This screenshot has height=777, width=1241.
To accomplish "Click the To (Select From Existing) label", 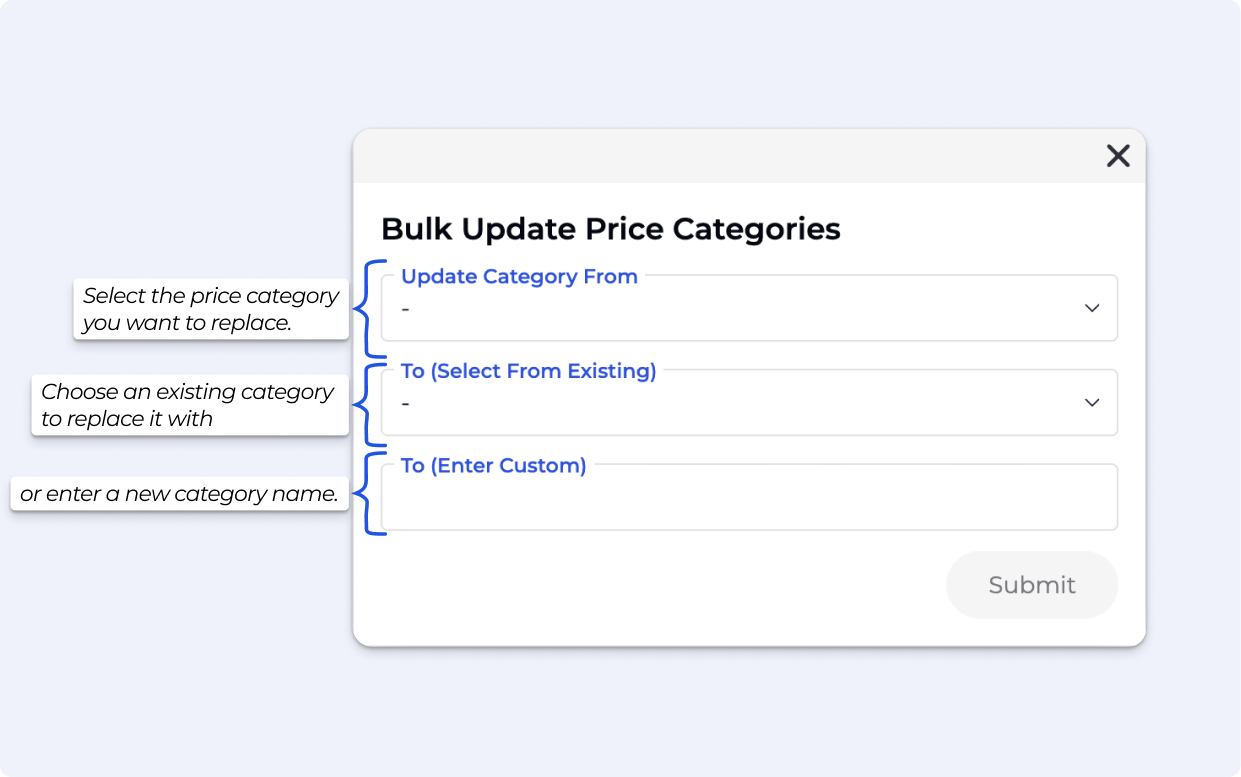I will click(528, 371).
